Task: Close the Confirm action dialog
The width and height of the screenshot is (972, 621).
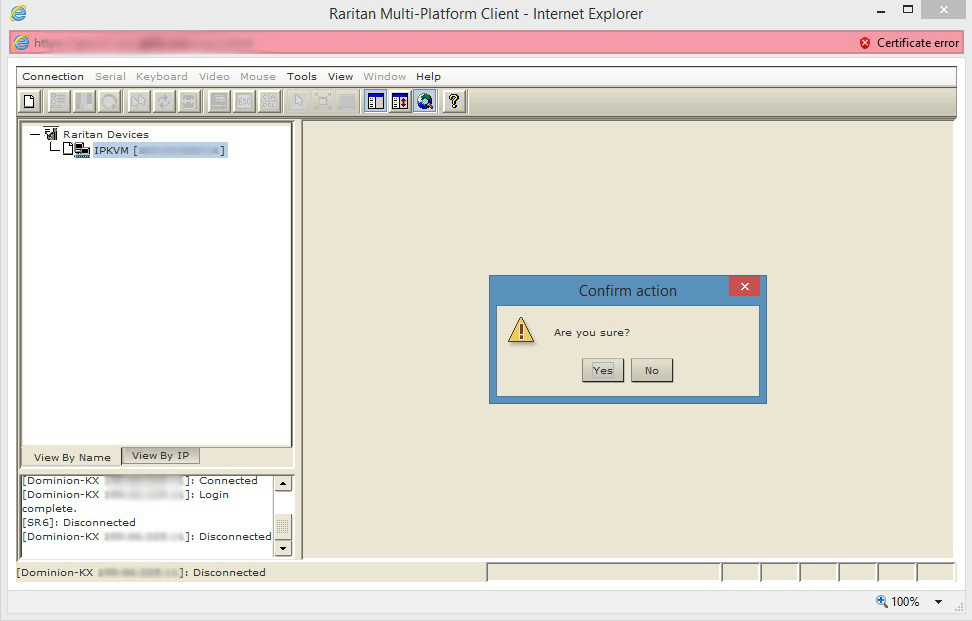Action: (x=744, y=286)
